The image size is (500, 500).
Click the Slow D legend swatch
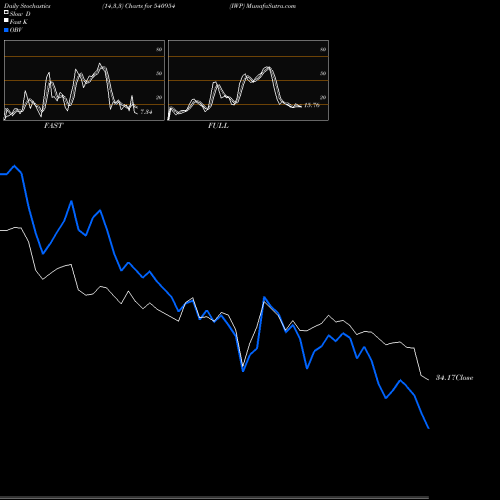[x=6, y=13]
